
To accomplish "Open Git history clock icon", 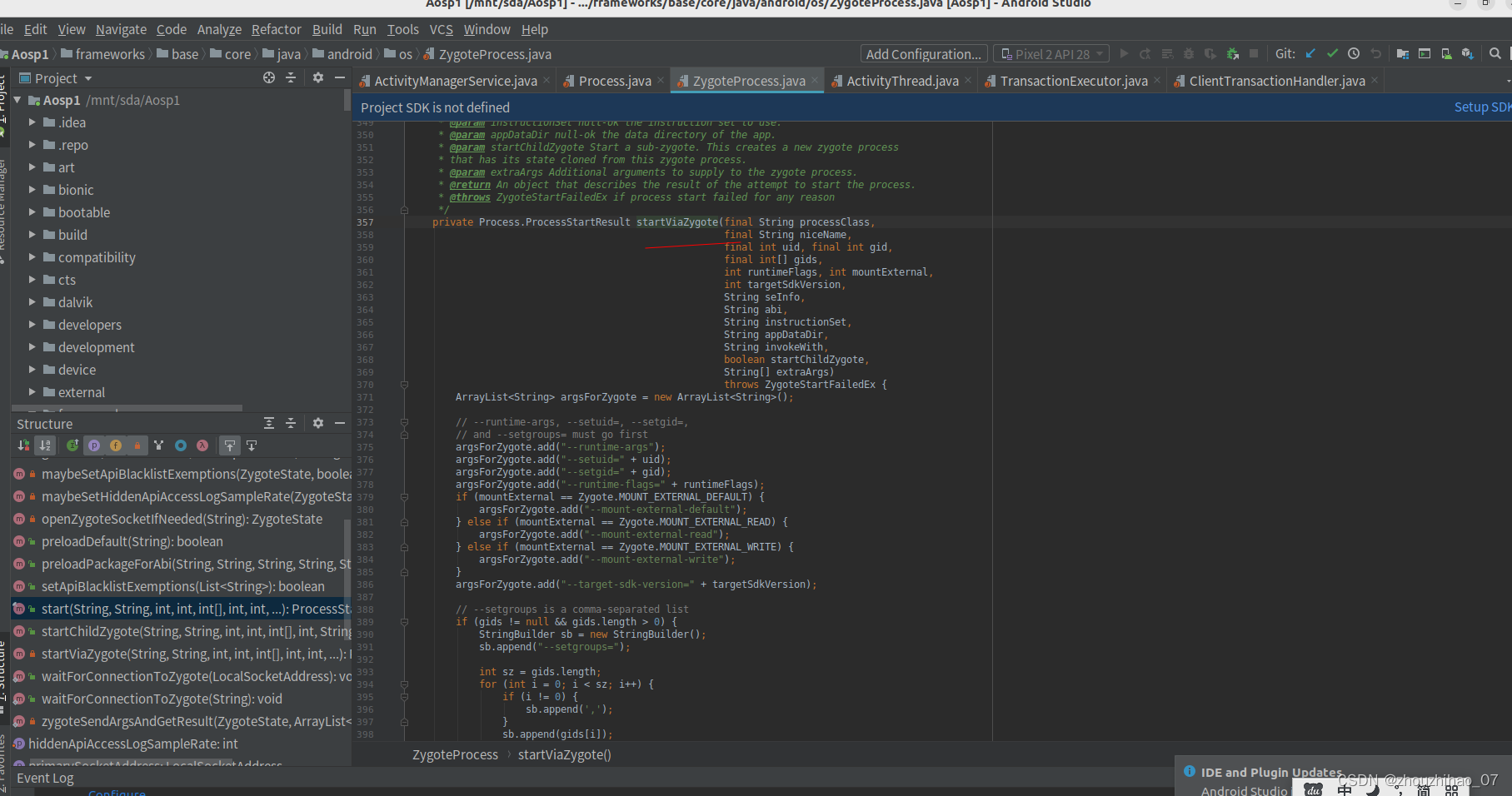I will tap(1354, 54).
